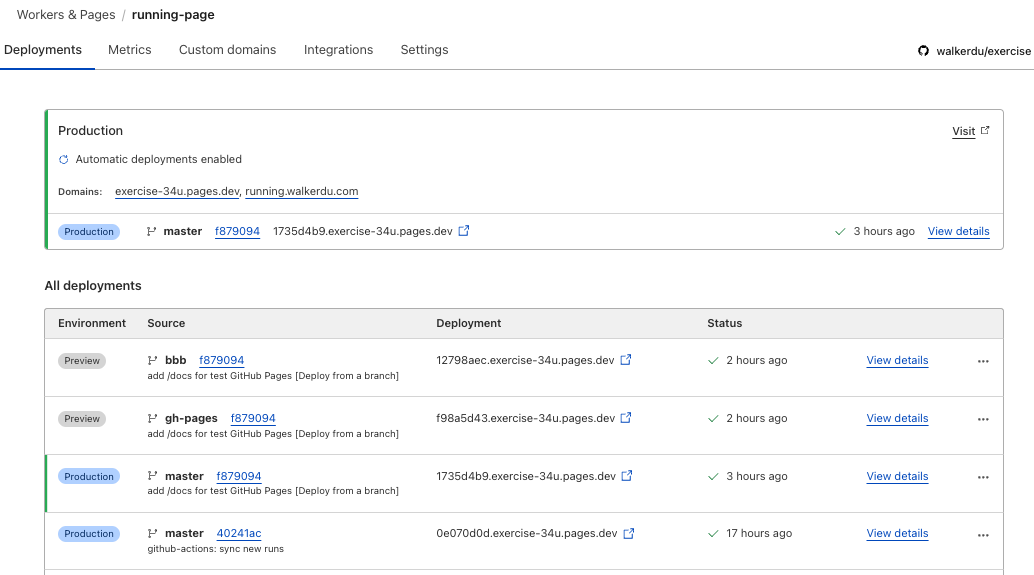Click commit hash 40241ac link

pos(239,533)
